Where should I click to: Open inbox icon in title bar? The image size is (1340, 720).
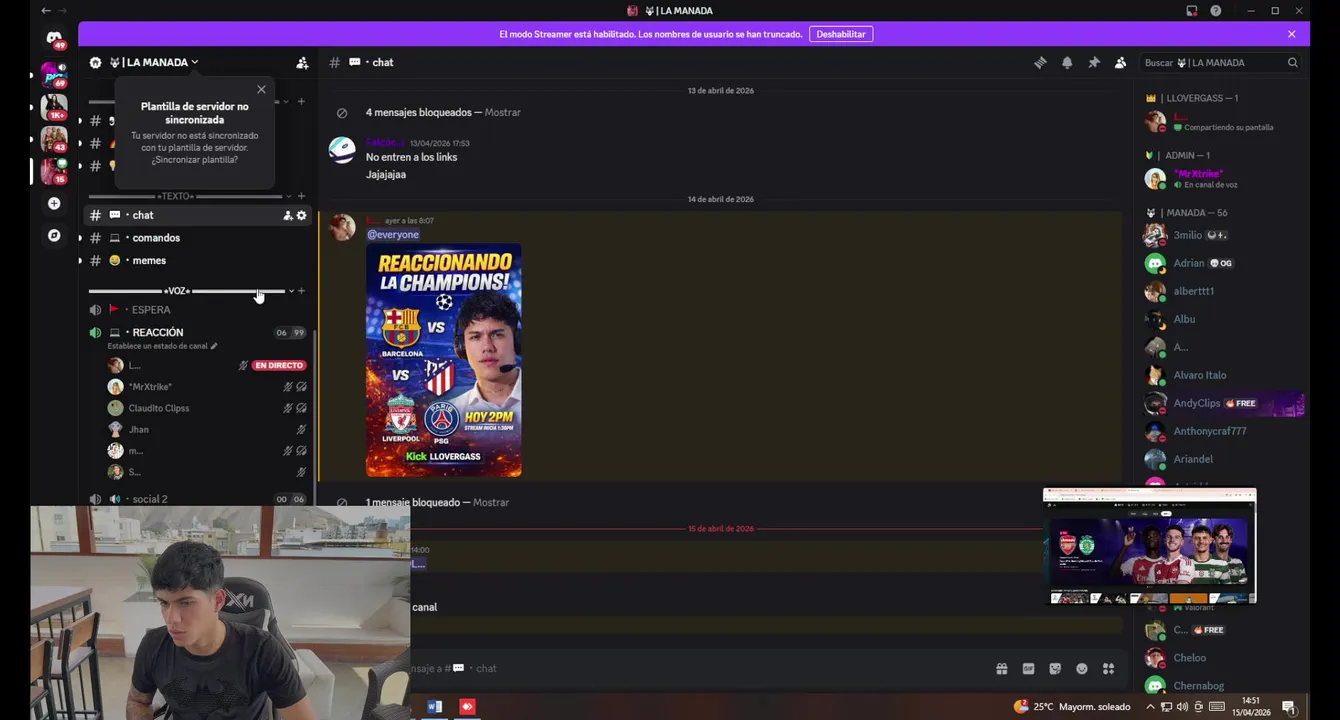click(1191, 11)
